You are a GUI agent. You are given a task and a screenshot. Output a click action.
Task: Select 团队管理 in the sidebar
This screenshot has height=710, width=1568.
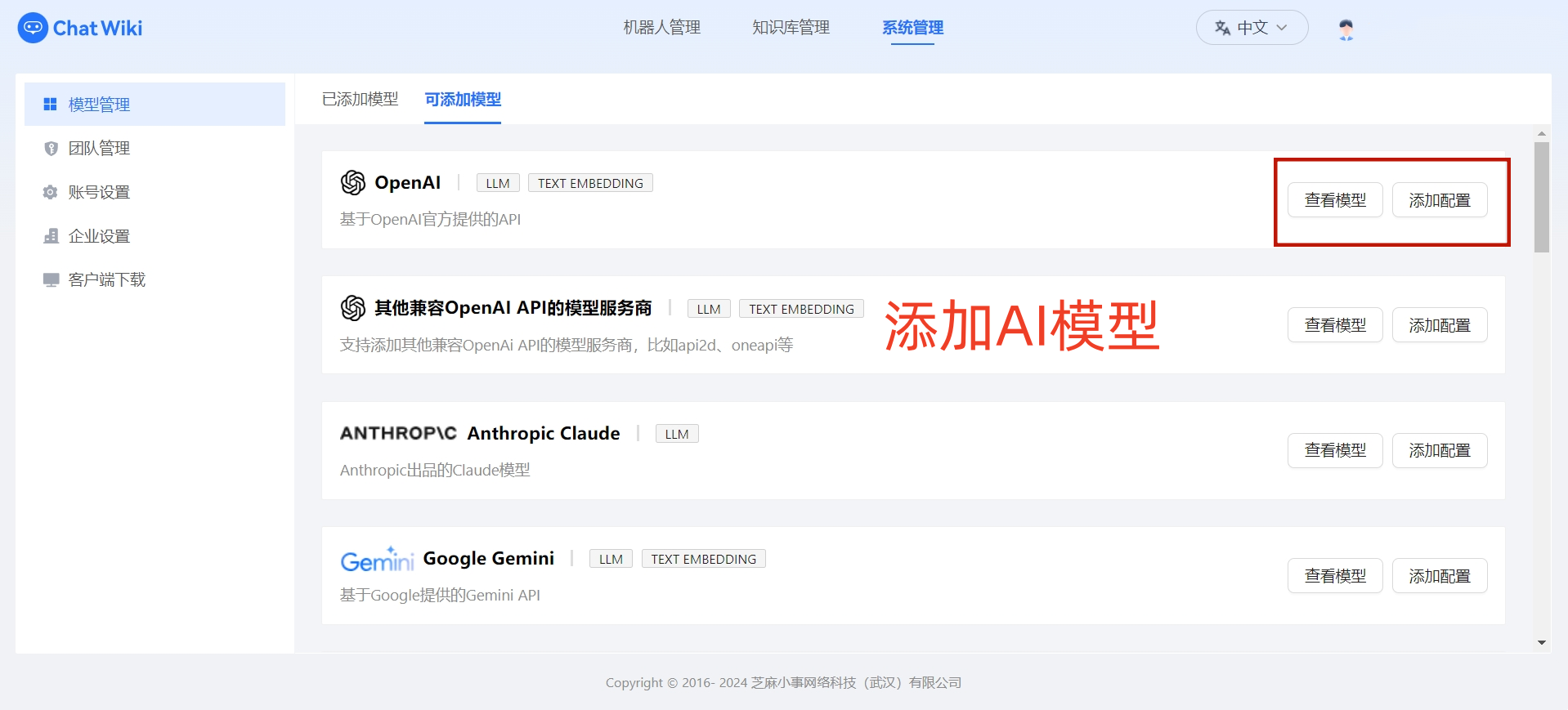pyautogui.click(x=155, y=148)
